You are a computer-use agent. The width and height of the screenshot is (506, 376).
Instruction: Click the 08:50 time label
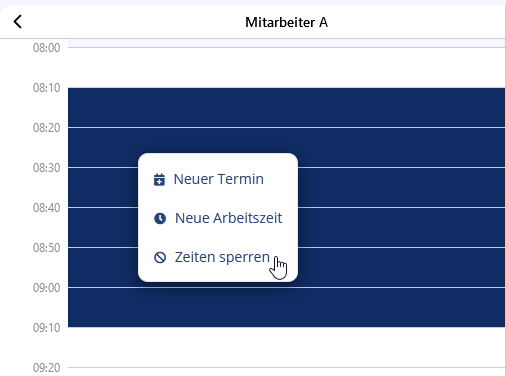coord(47,248)
